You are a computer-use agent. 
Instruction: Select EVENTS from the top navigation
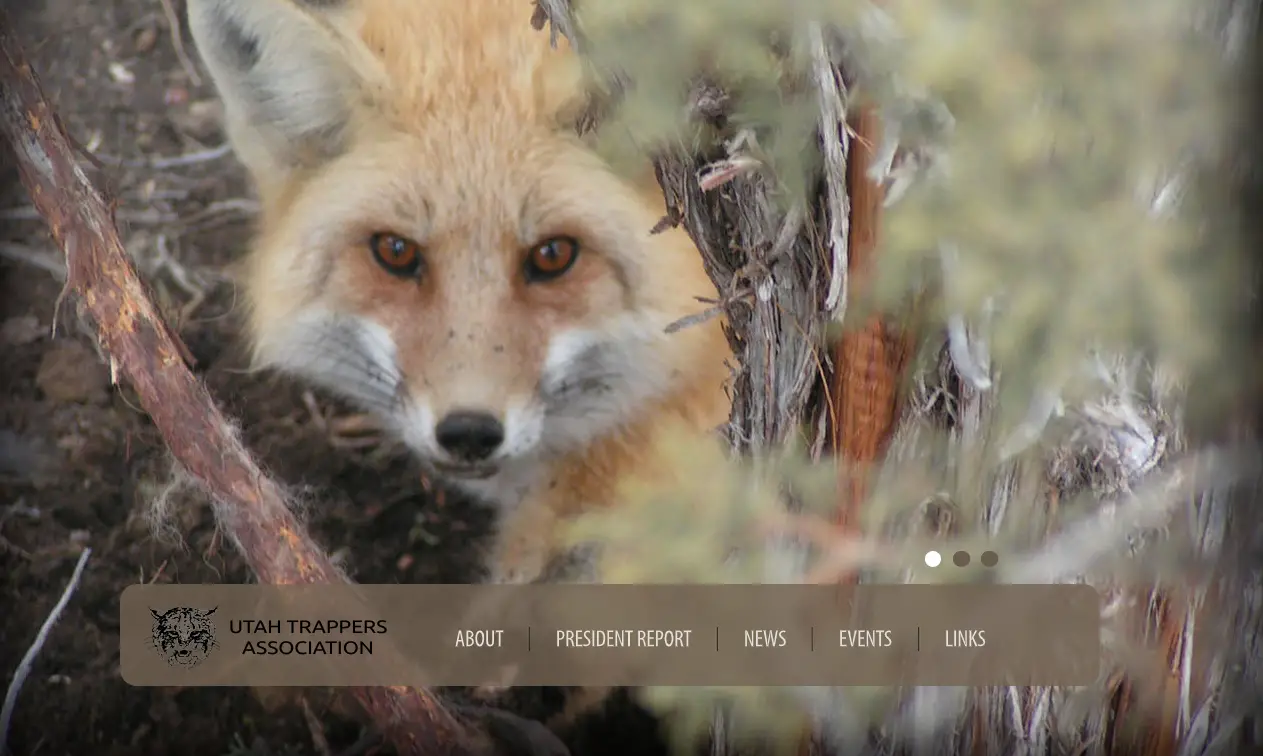click(x=864, y=638)
